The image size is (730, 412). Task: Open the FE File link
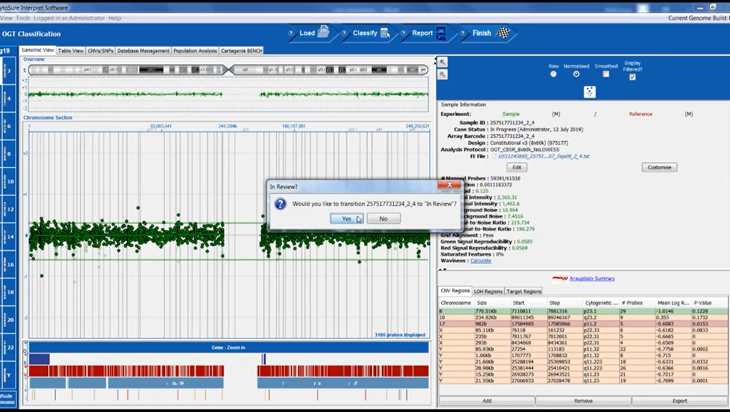[543, 156]
